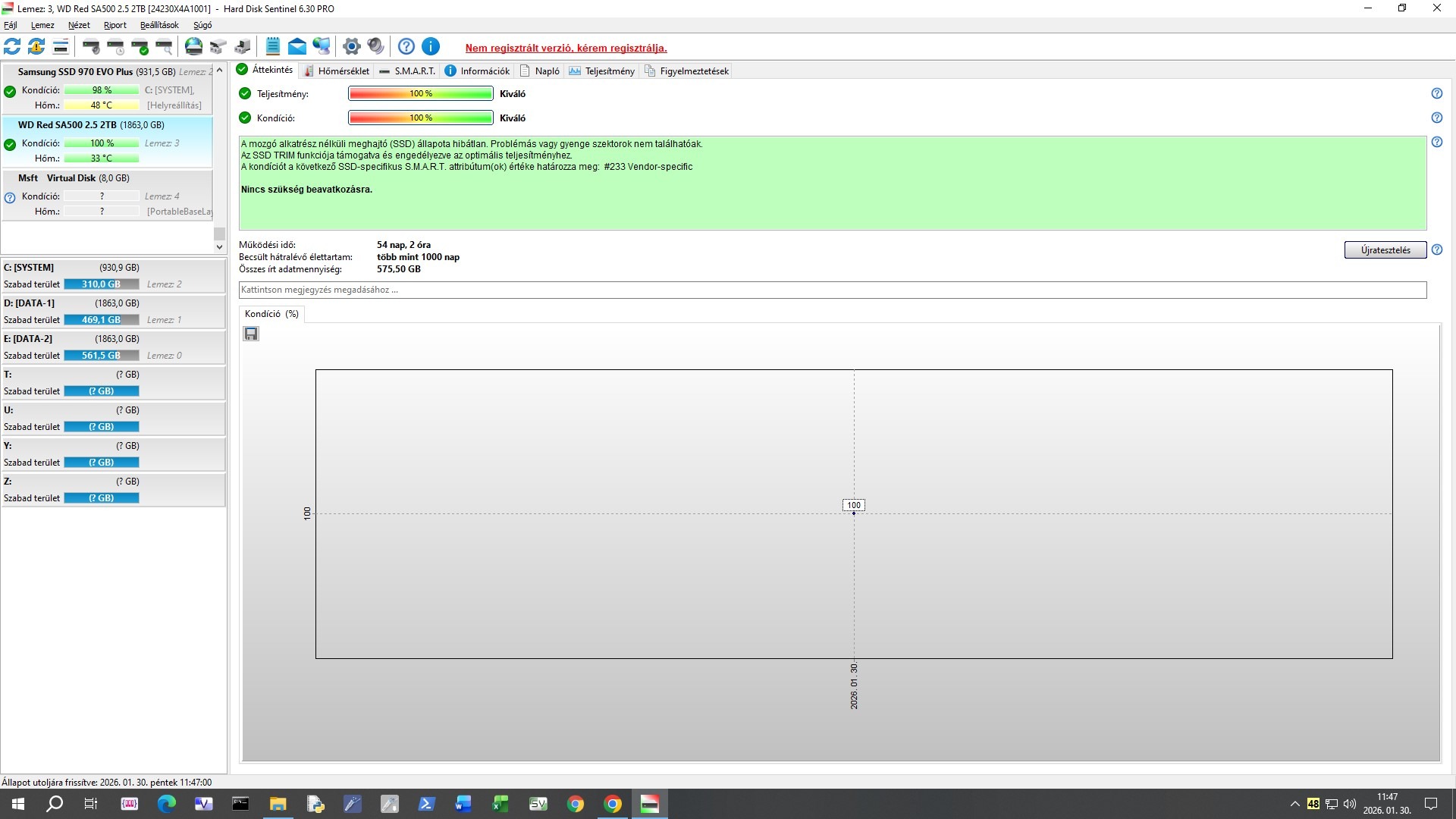
Task: Click the speaker sound settings icon
Action: pos(375,47)
